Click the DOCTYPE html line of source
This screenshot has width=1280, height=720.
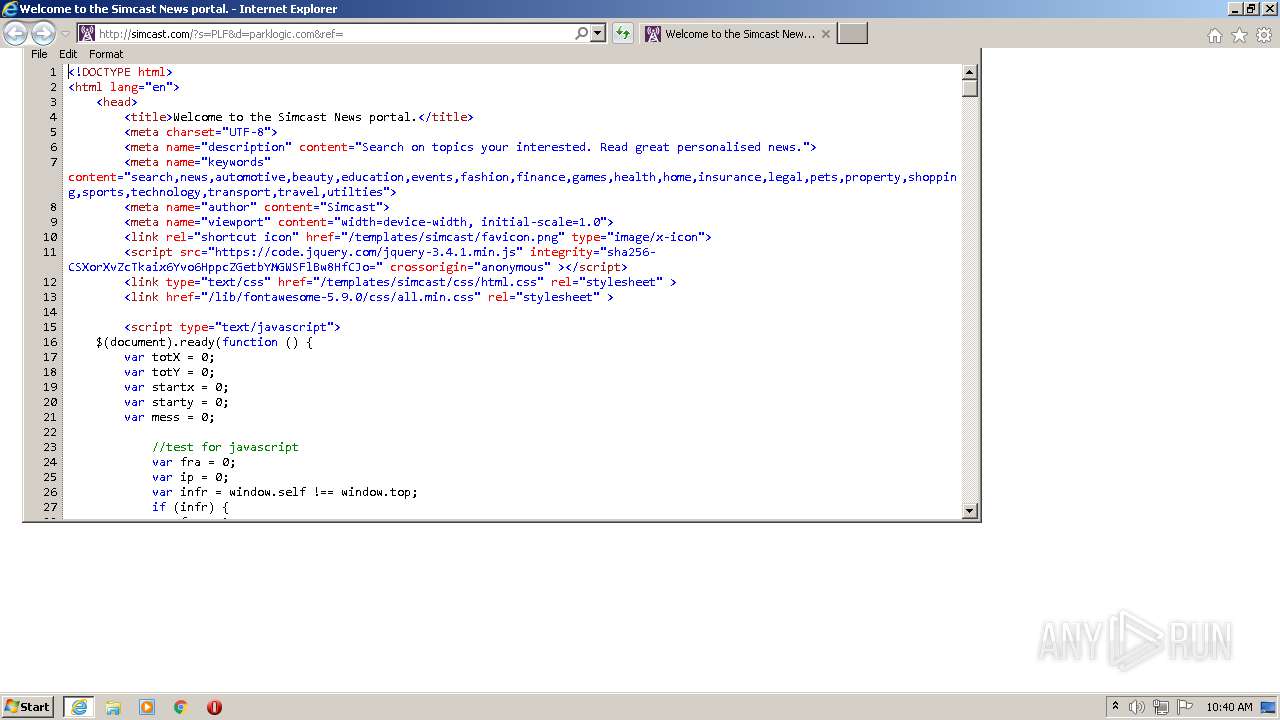120,72
